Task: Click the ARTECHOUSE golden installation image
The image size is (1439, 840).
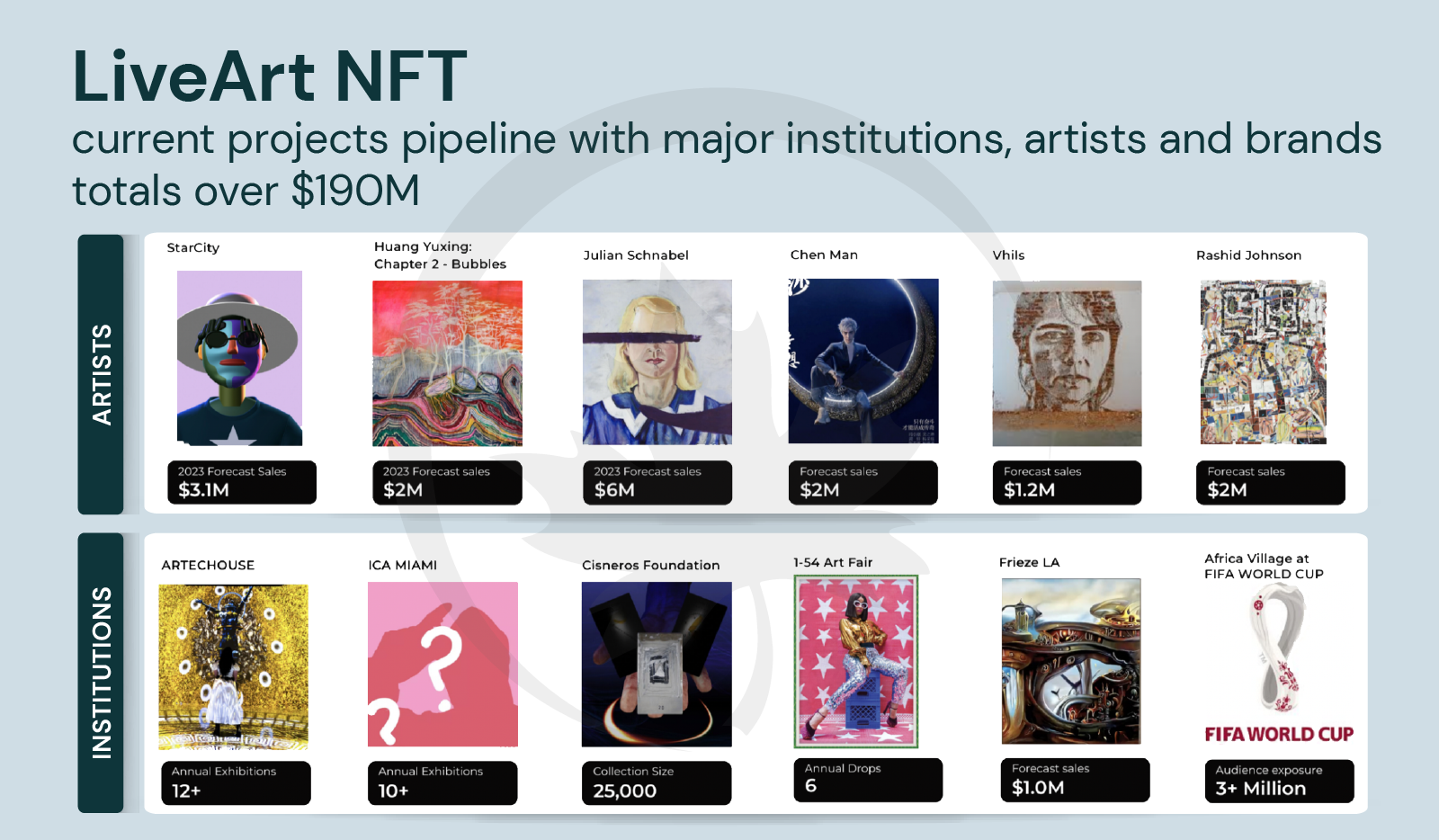Action: click(x=234, y=666)
